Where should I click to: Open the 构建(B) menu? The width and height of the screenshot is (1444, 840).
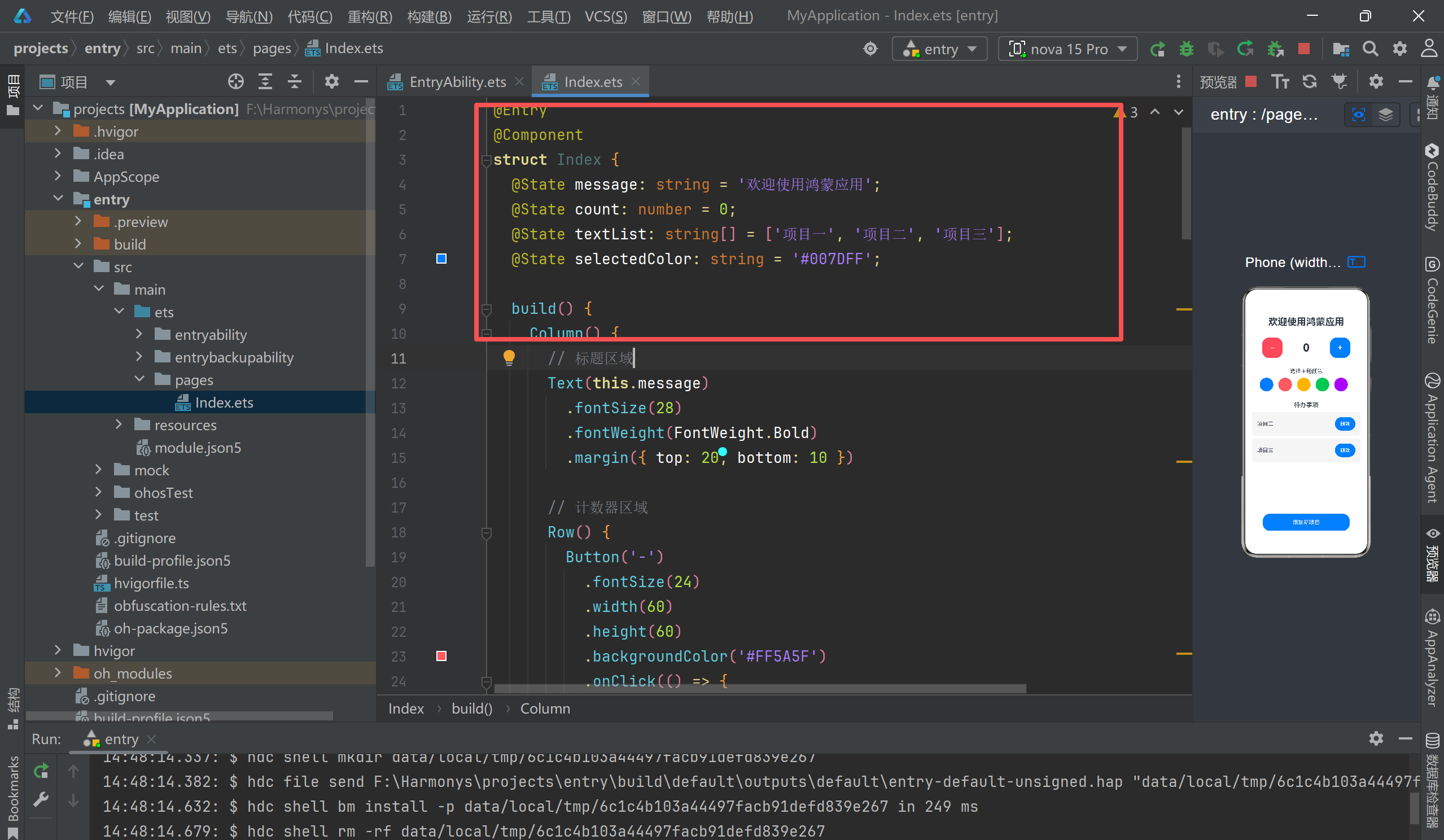[x=429, y=16]
